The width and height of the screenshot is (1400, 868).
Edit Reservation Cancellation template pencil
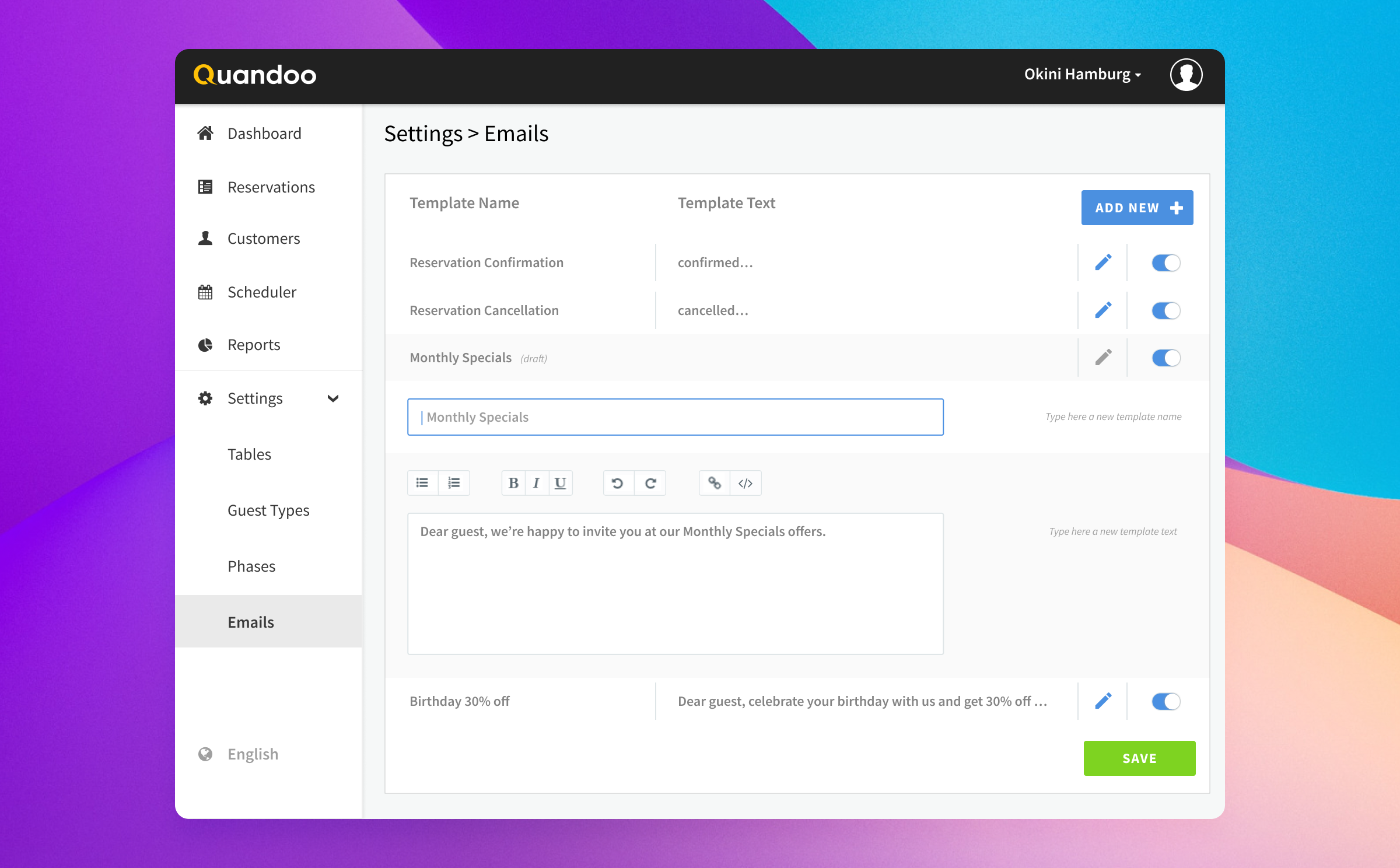[x=1102, y=310]
